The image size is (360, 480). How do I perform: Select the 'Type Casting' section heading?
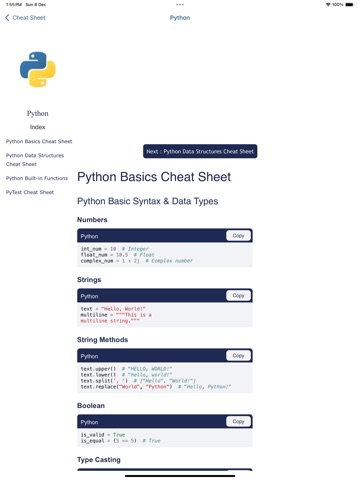click(x=99, y=460)
